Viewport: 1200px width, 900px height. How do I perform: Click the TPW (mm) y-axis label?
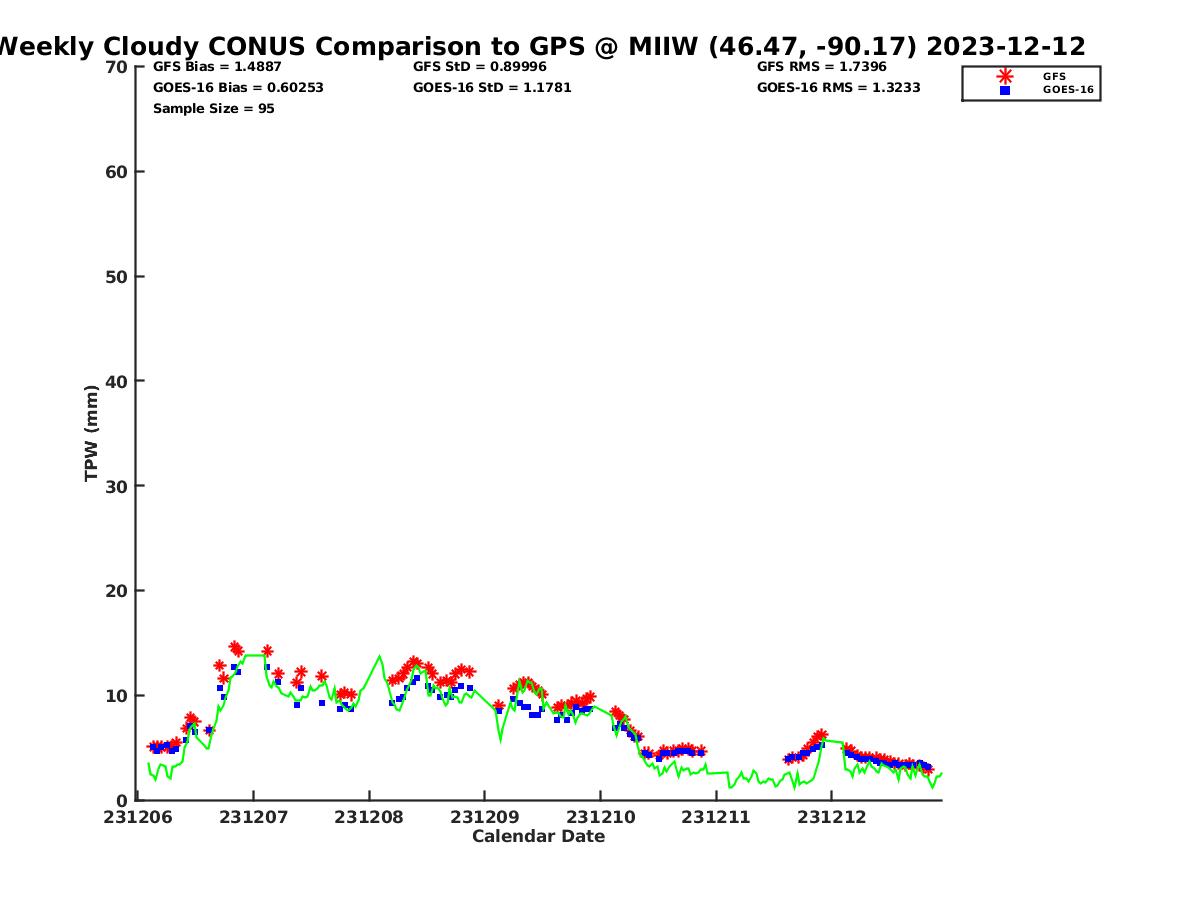pos(92,433)
